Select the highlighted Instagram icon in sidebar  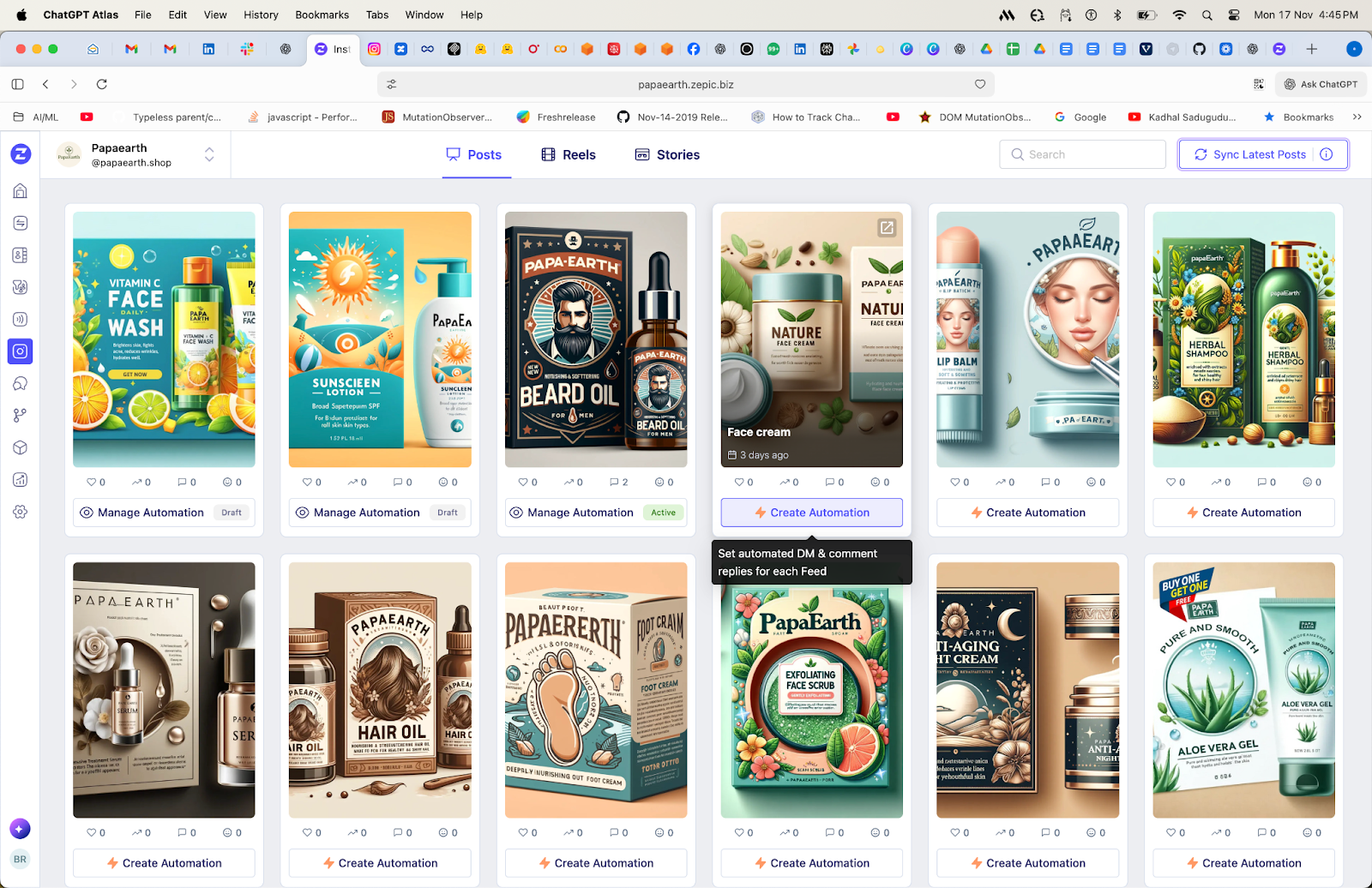tap(21, 351)
